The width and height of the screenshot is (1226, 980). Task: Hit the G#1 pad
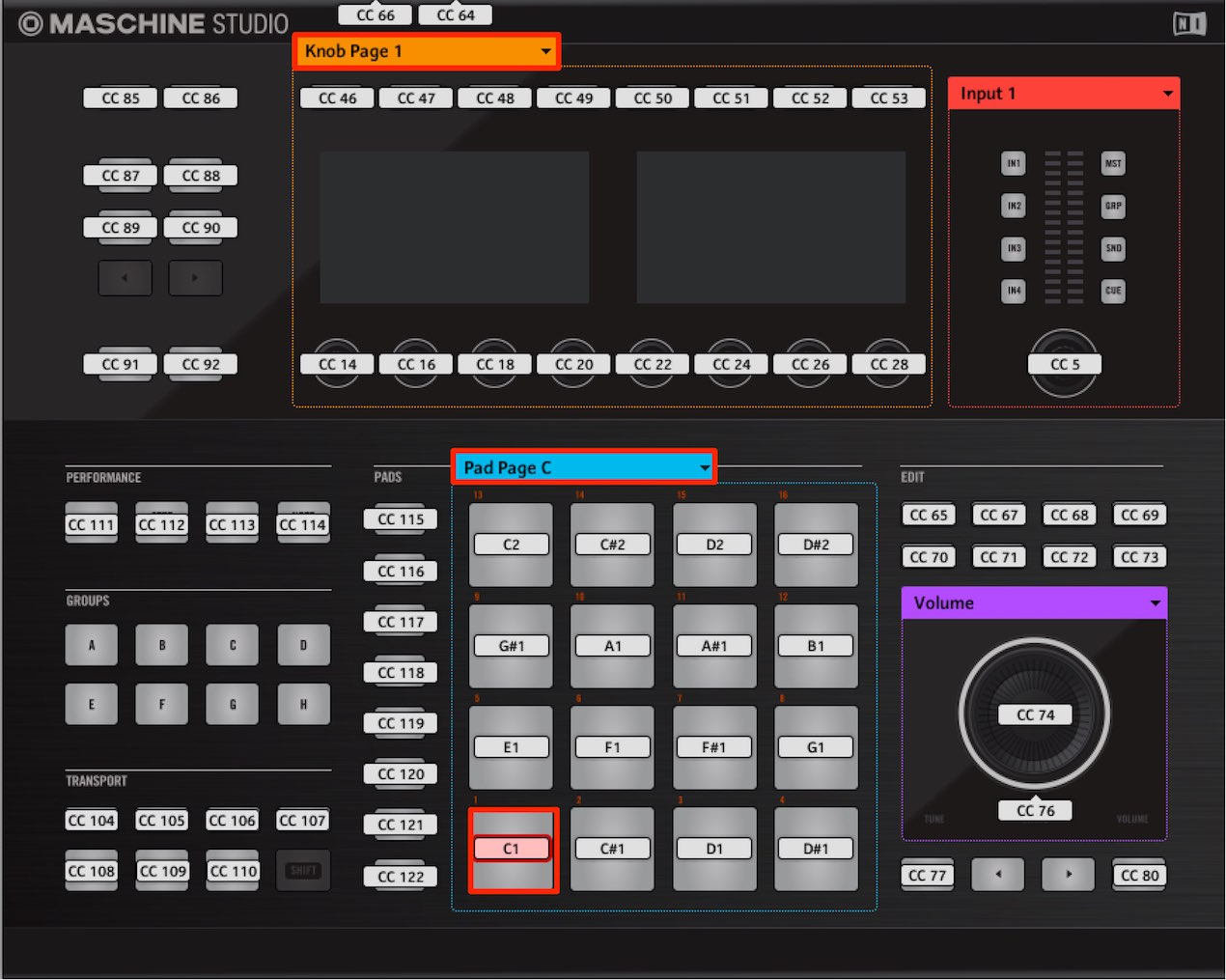click(511, 645)
